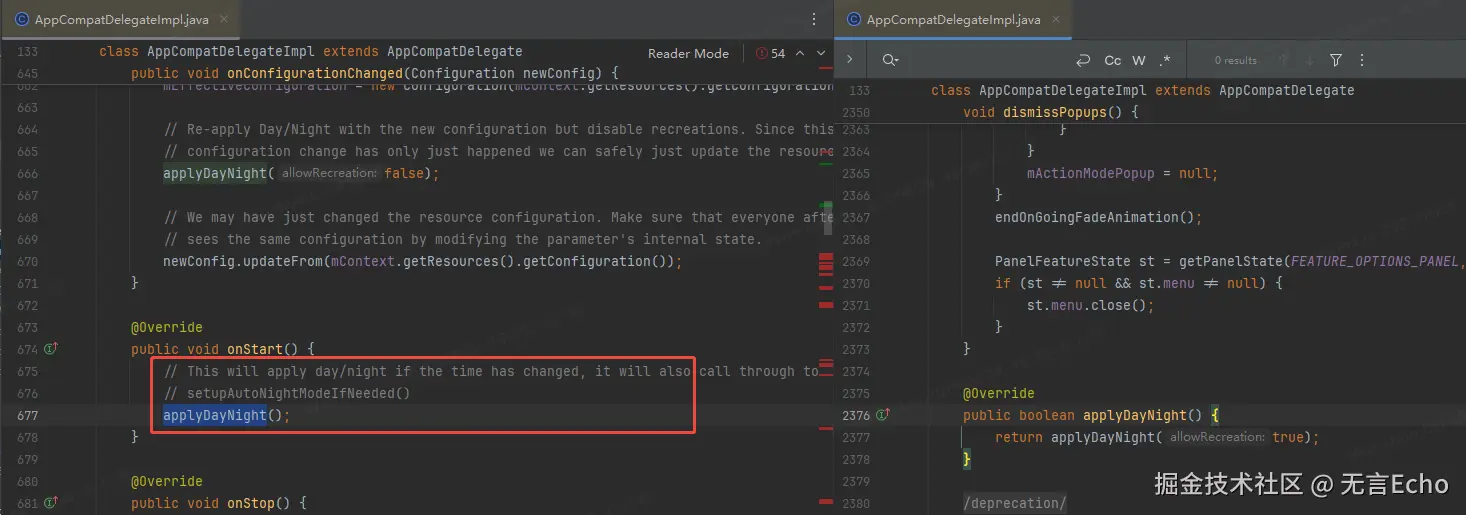Click the new line icon in search

pos(1082,60)
